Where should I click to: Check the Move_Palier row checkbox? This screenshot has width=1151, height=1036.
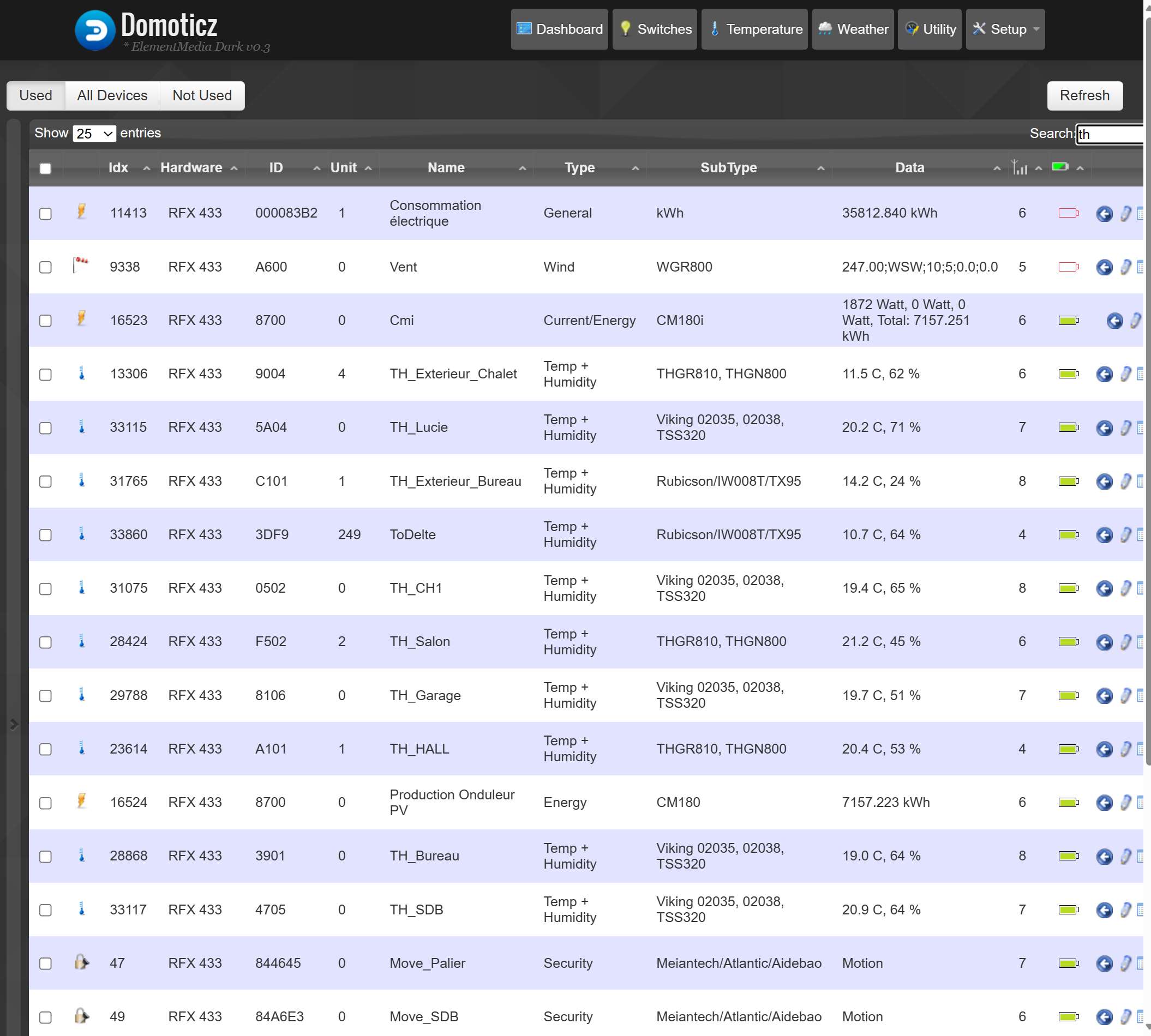click(46, 963)
